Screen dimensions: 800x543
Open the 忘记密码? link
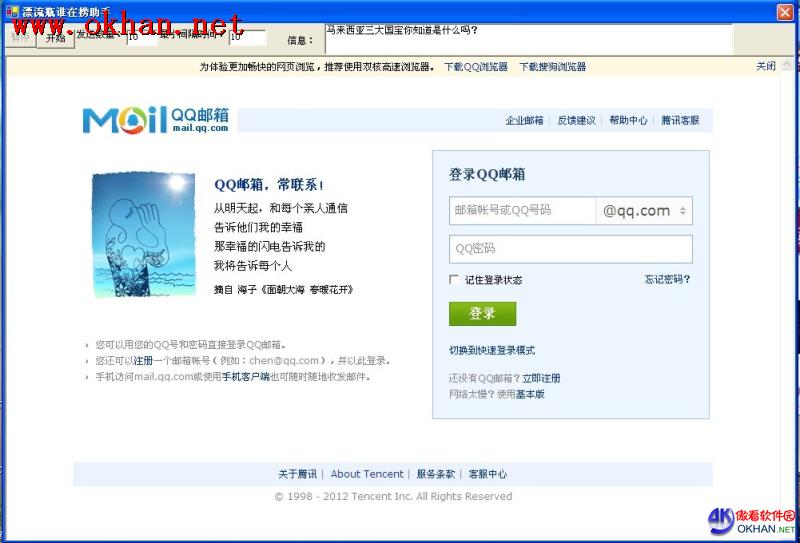coord(667,279)
